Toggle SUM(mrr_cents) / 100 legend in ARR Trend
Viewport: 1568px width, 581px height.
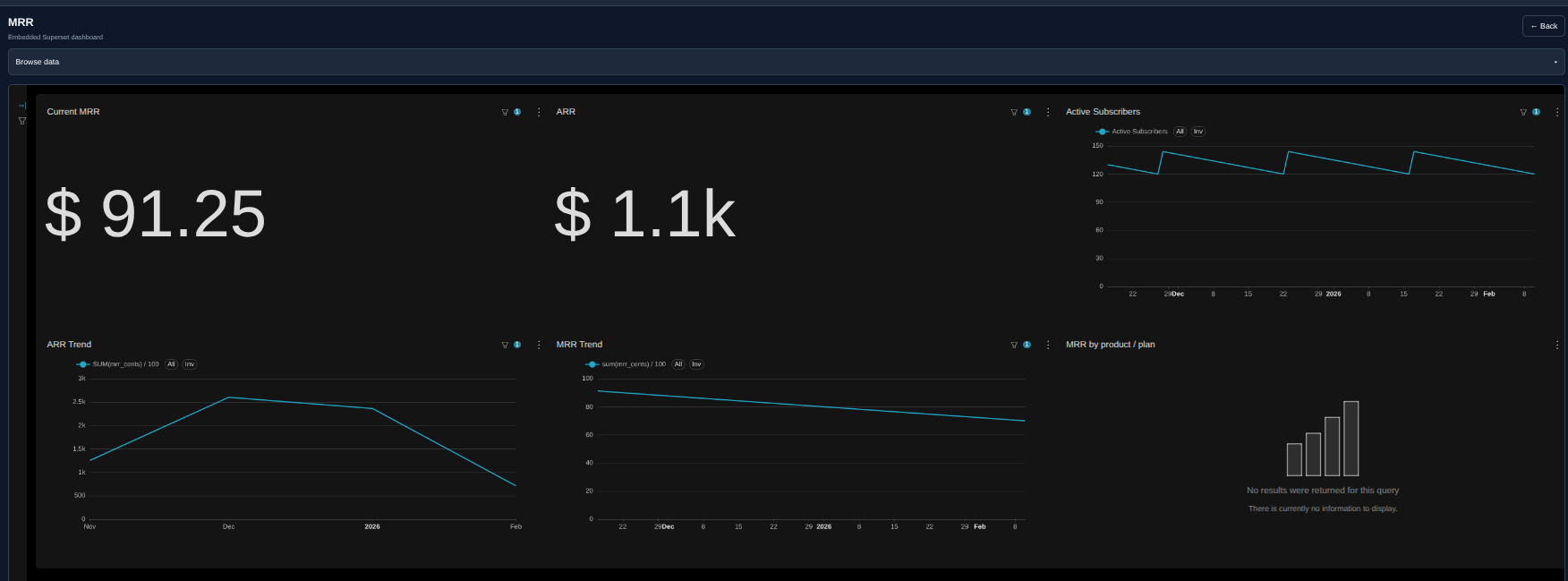pos(117,364)
